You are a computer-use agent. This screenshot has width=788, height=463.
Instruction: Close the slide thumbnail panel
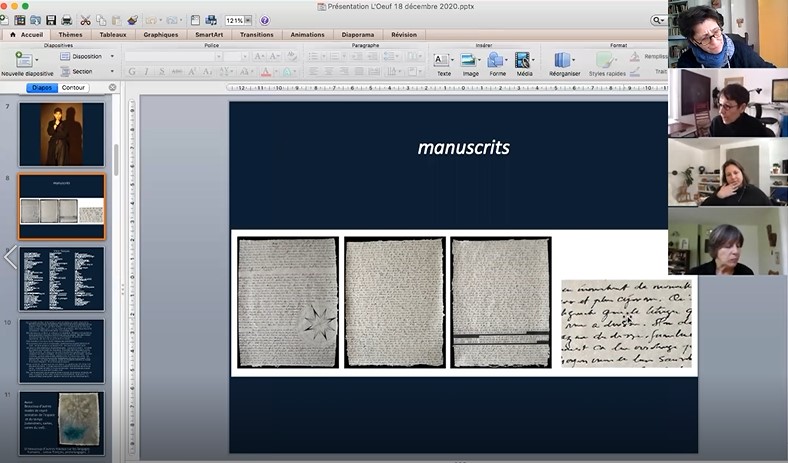pyautogui.click(x=112, y=88)
